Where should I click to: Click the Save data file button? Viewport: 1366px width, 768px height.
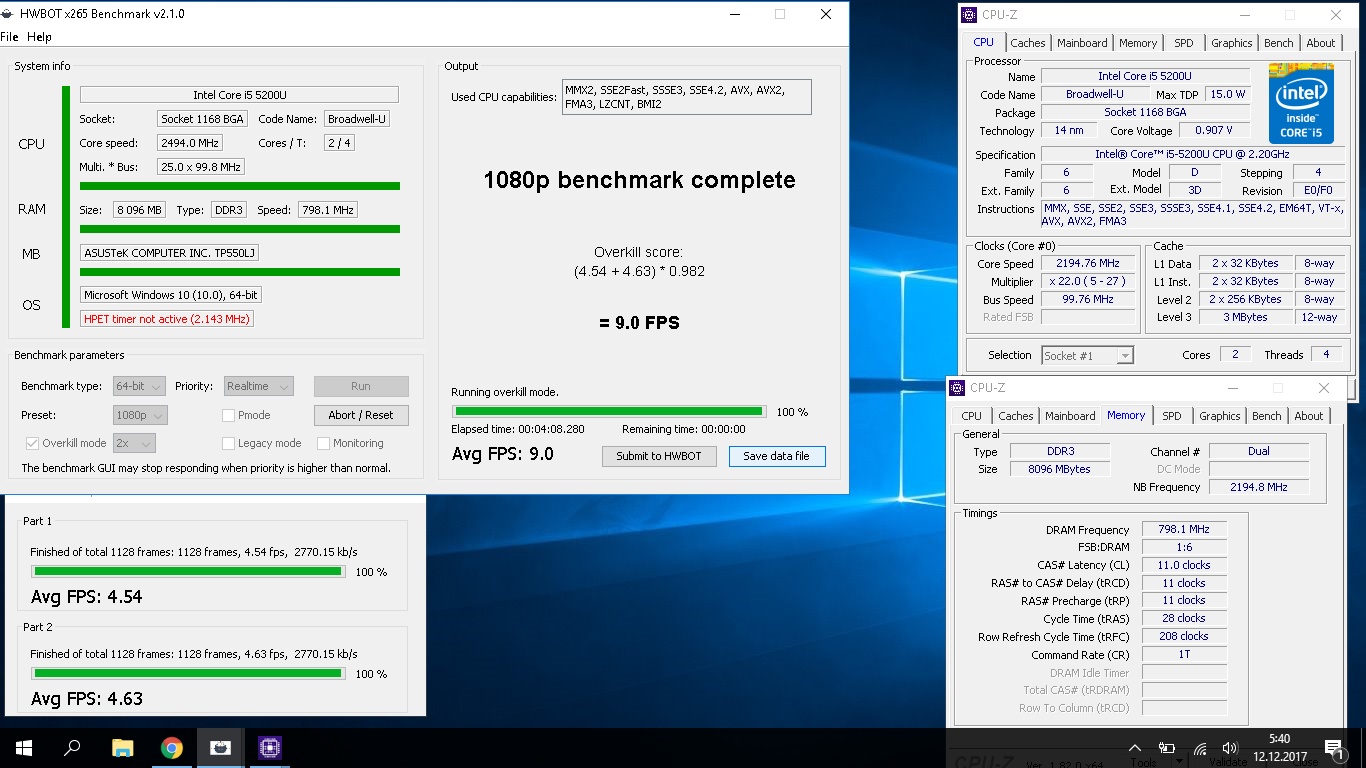click(777, 456)
